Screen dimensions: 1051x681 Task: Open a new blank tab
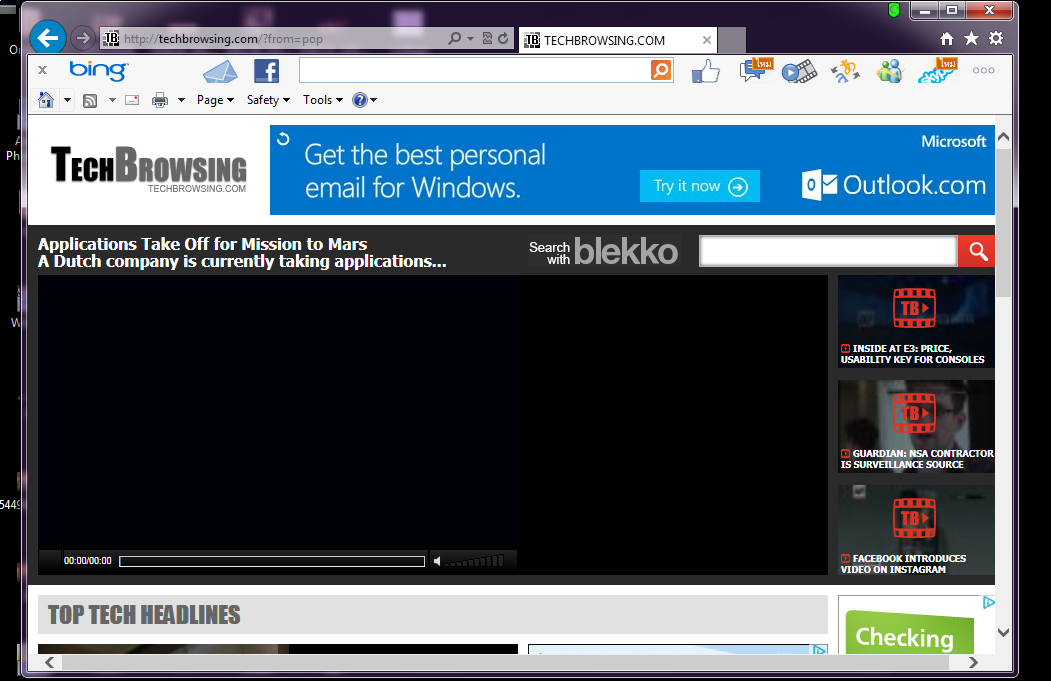point(732,40)
